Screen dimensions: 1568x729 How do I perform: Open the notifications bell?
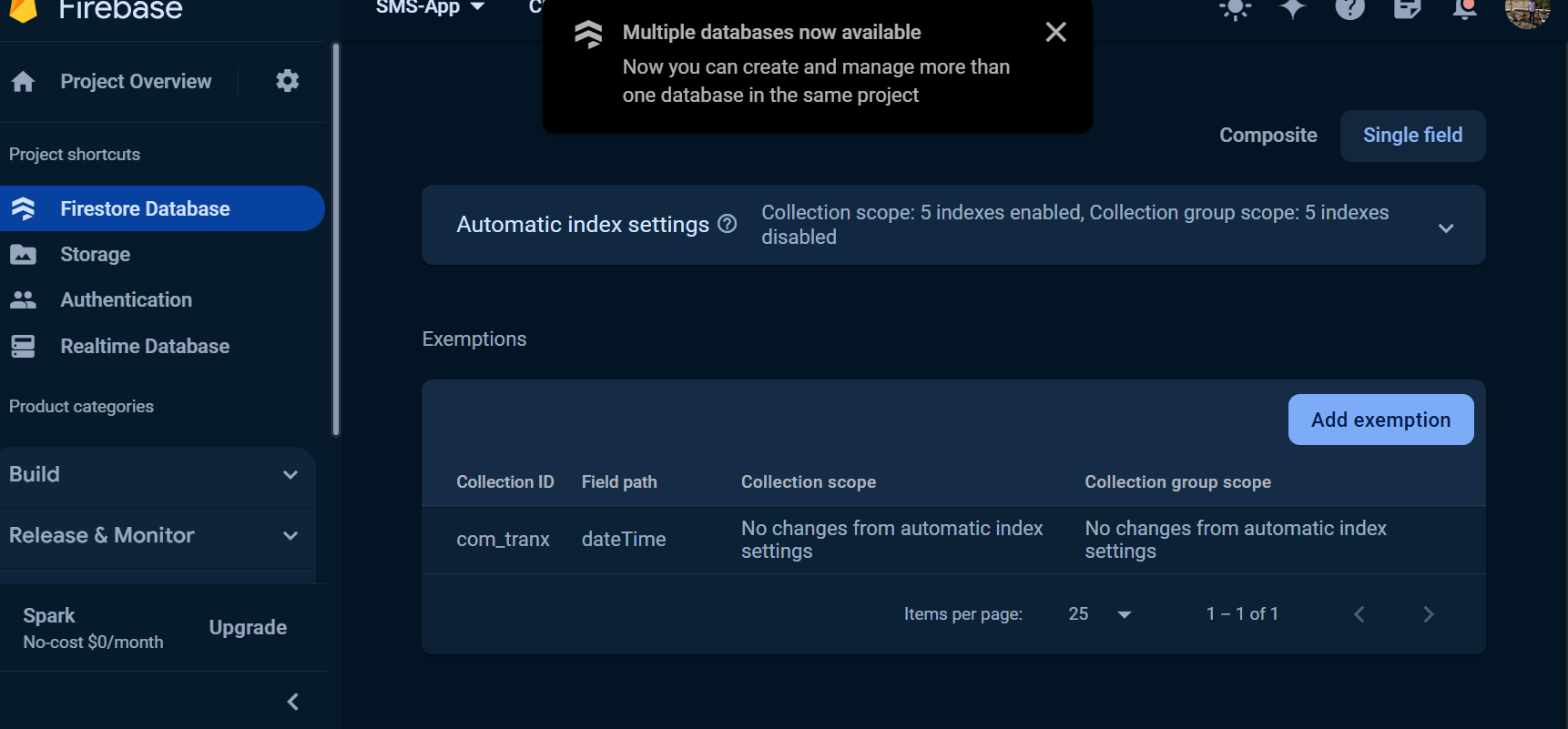click(1464, 9)
